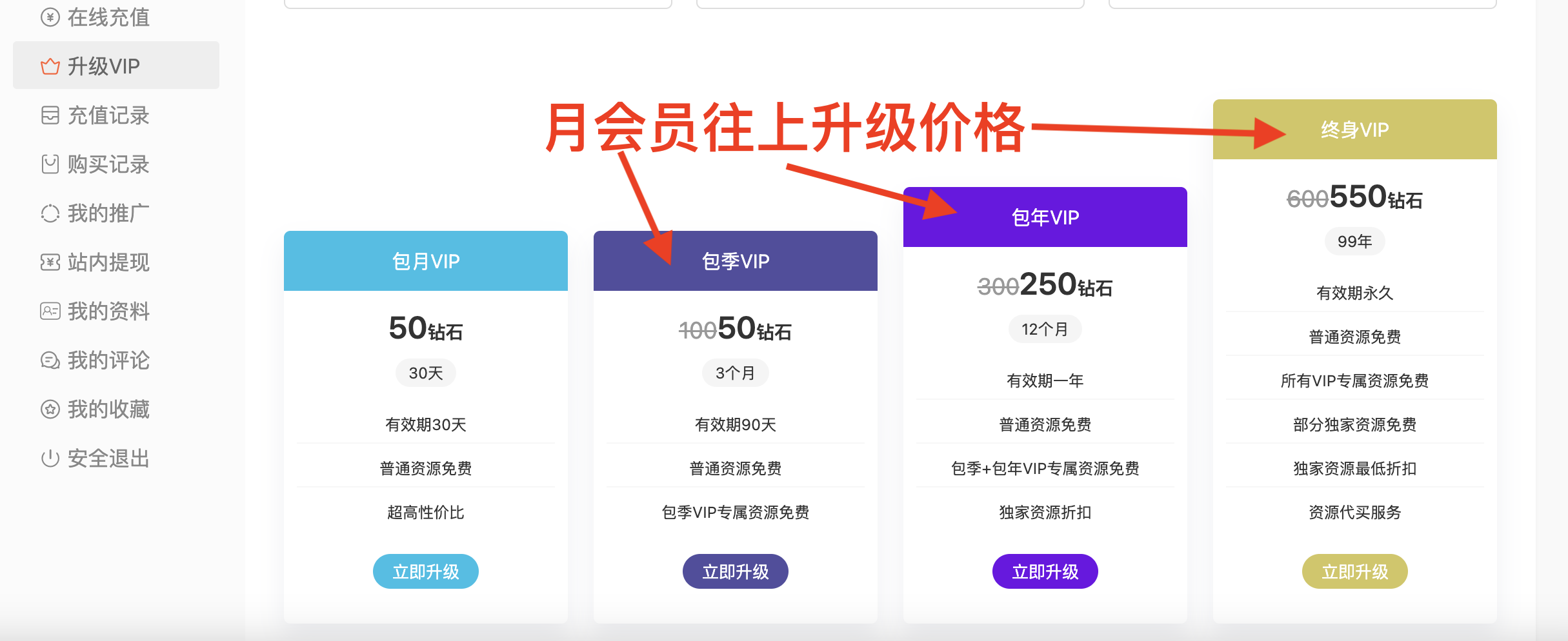
Task: Upgrade to 包月VIP with 立即升级 button
Action: [x=426, y=571]
